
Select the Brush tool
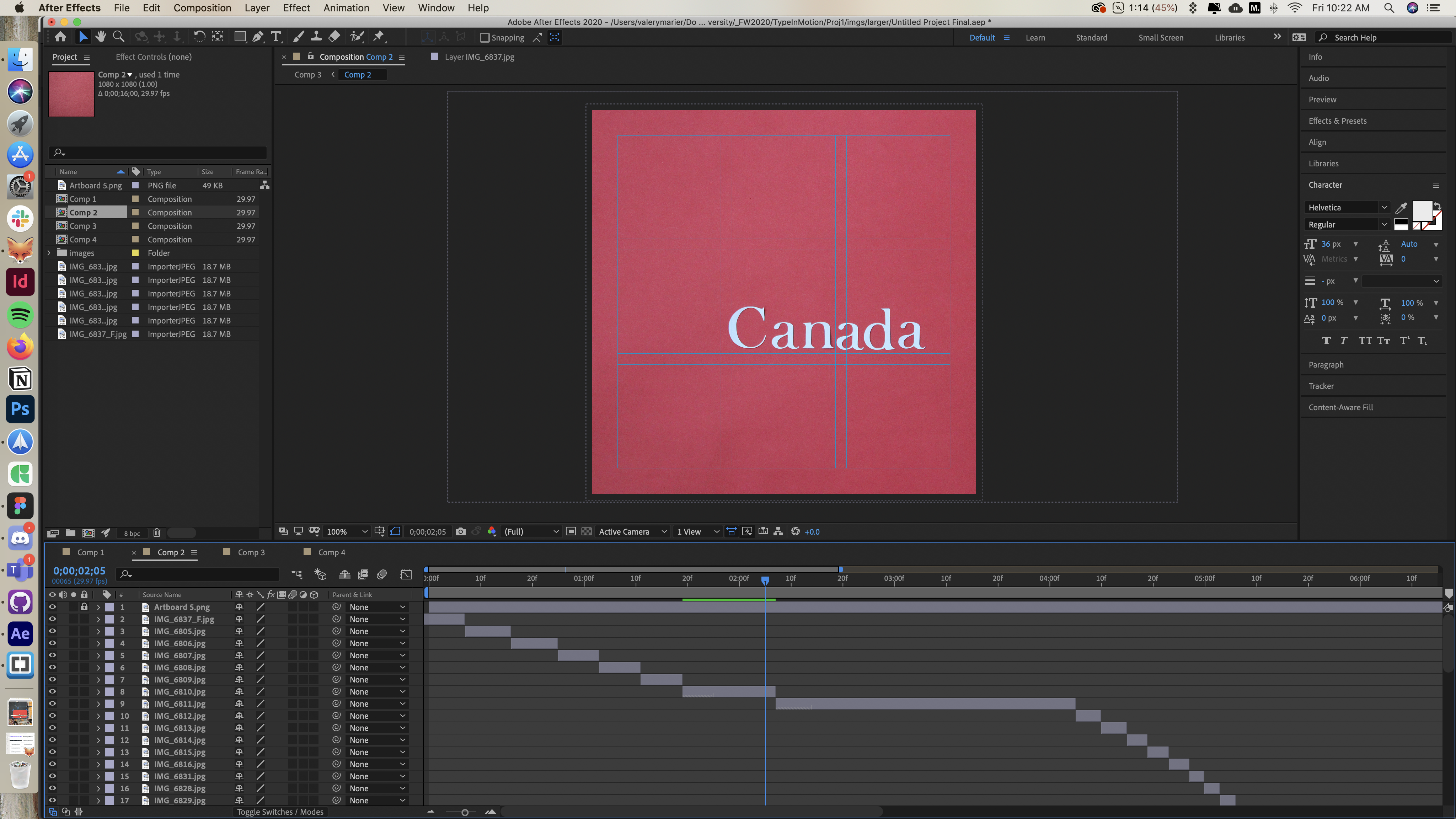[x=299, y=37]
